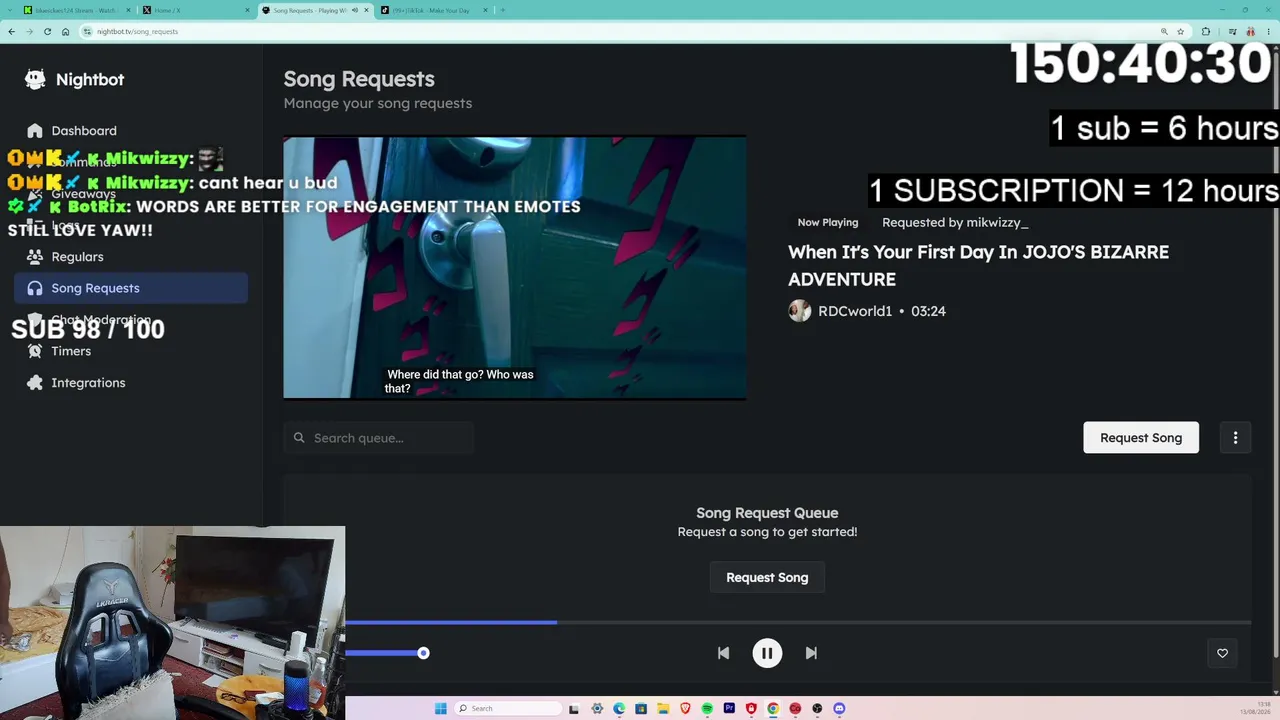Mute the Song Requests tab audio icon

pos(355,10)
